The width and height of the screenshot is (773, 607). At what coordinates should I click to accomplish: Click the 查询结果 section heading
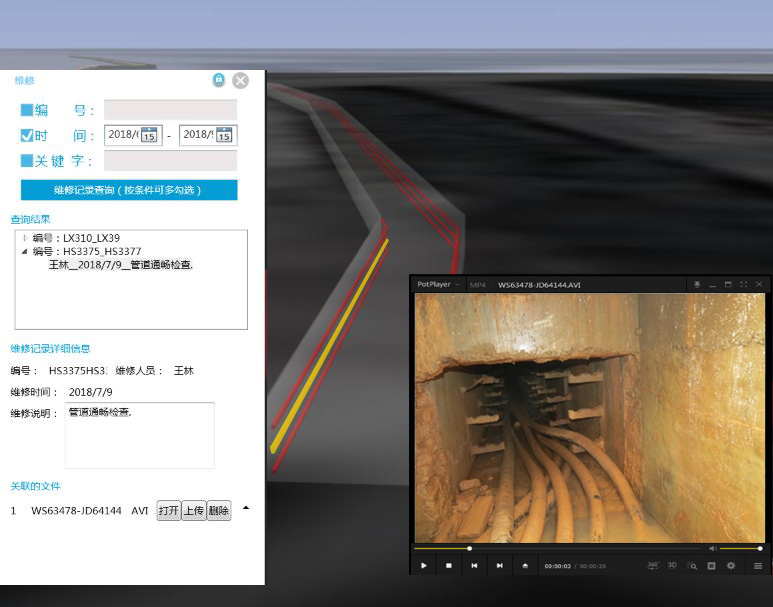coord(31,219)
